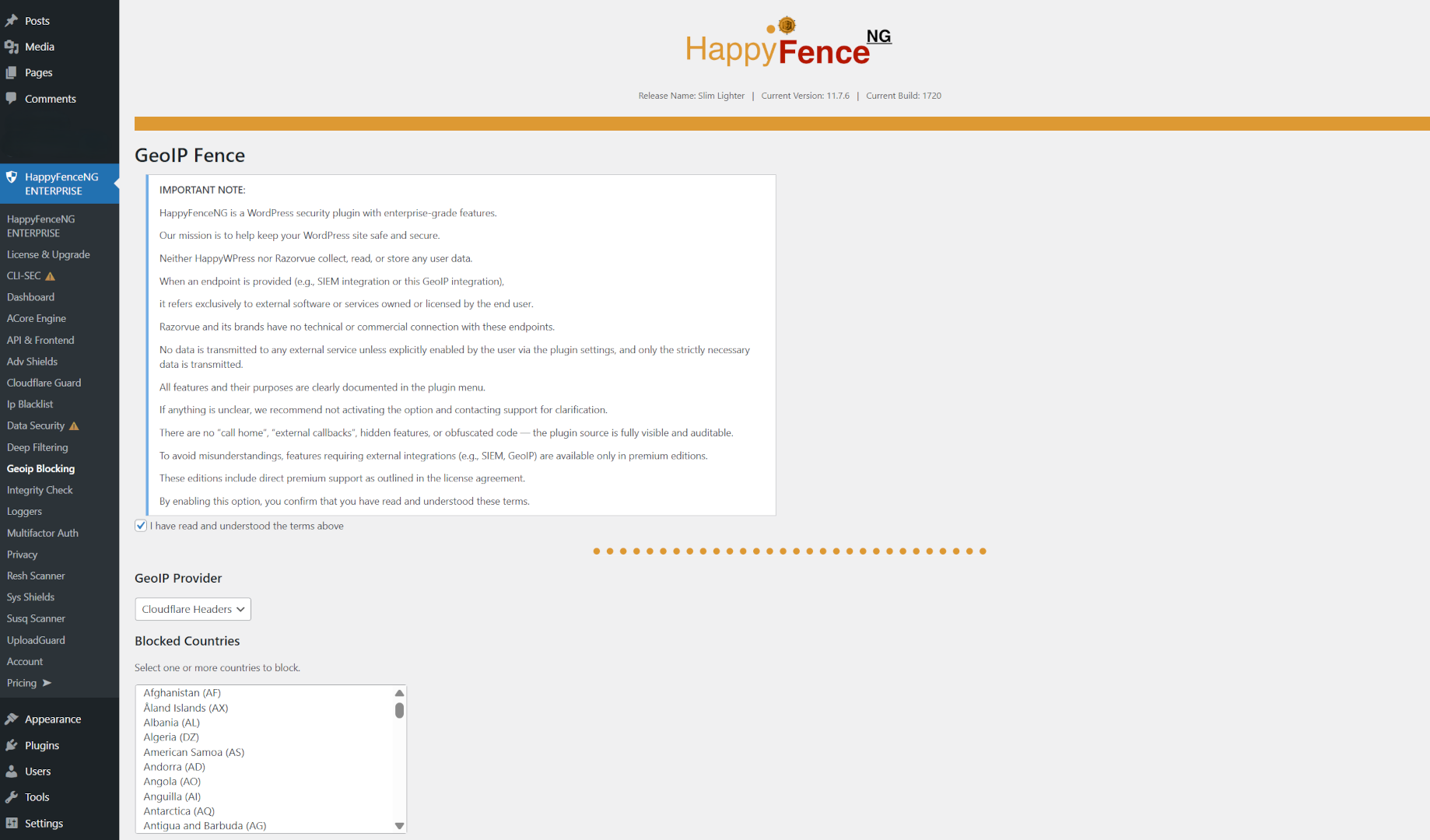Open API & Frontend settings

click(x=40, y=340)
